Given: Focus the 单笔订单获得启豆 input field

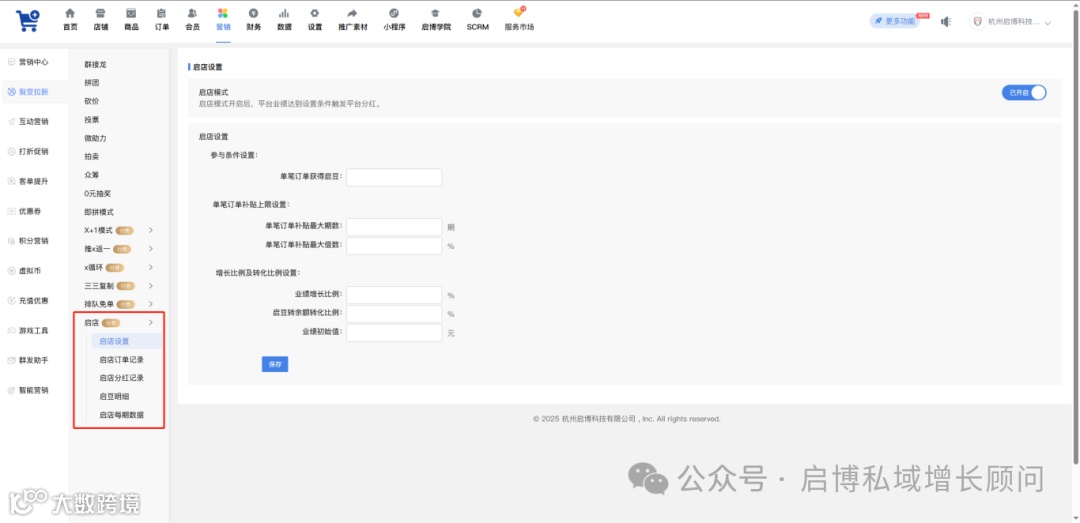Looking at the screenshot, I should pyautogui.click(x=394, y=177).
